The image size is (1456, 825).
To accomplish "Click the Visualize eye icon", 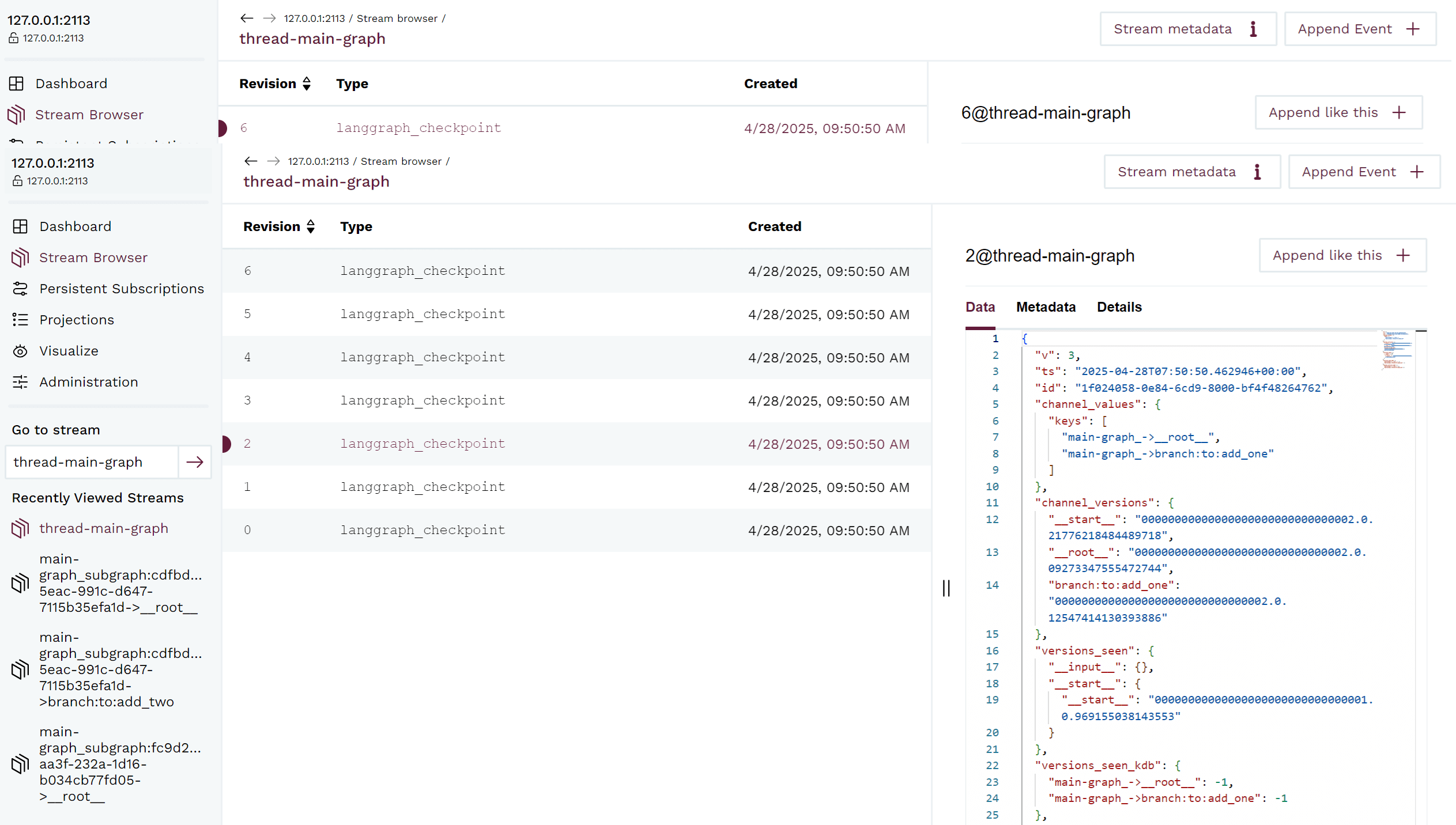I will tap(20, 351).
